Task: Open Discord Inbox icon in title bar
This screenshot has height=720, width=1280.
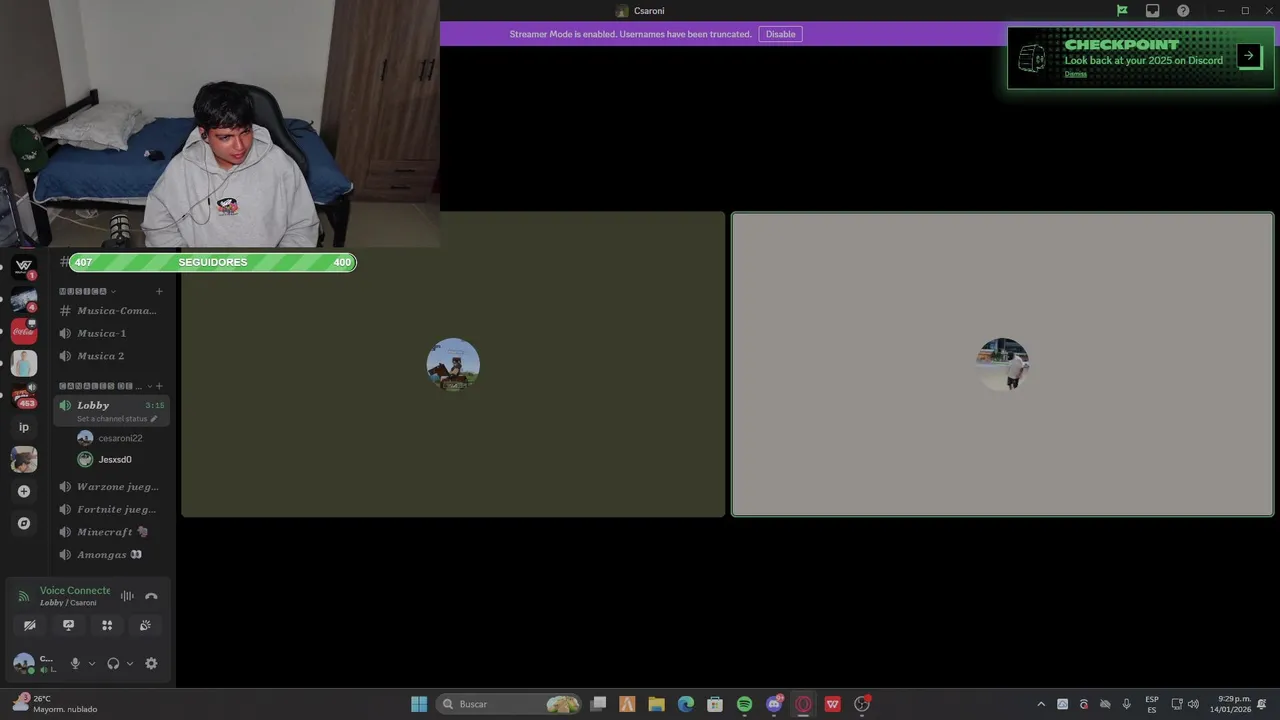Action: point(1152,11)
